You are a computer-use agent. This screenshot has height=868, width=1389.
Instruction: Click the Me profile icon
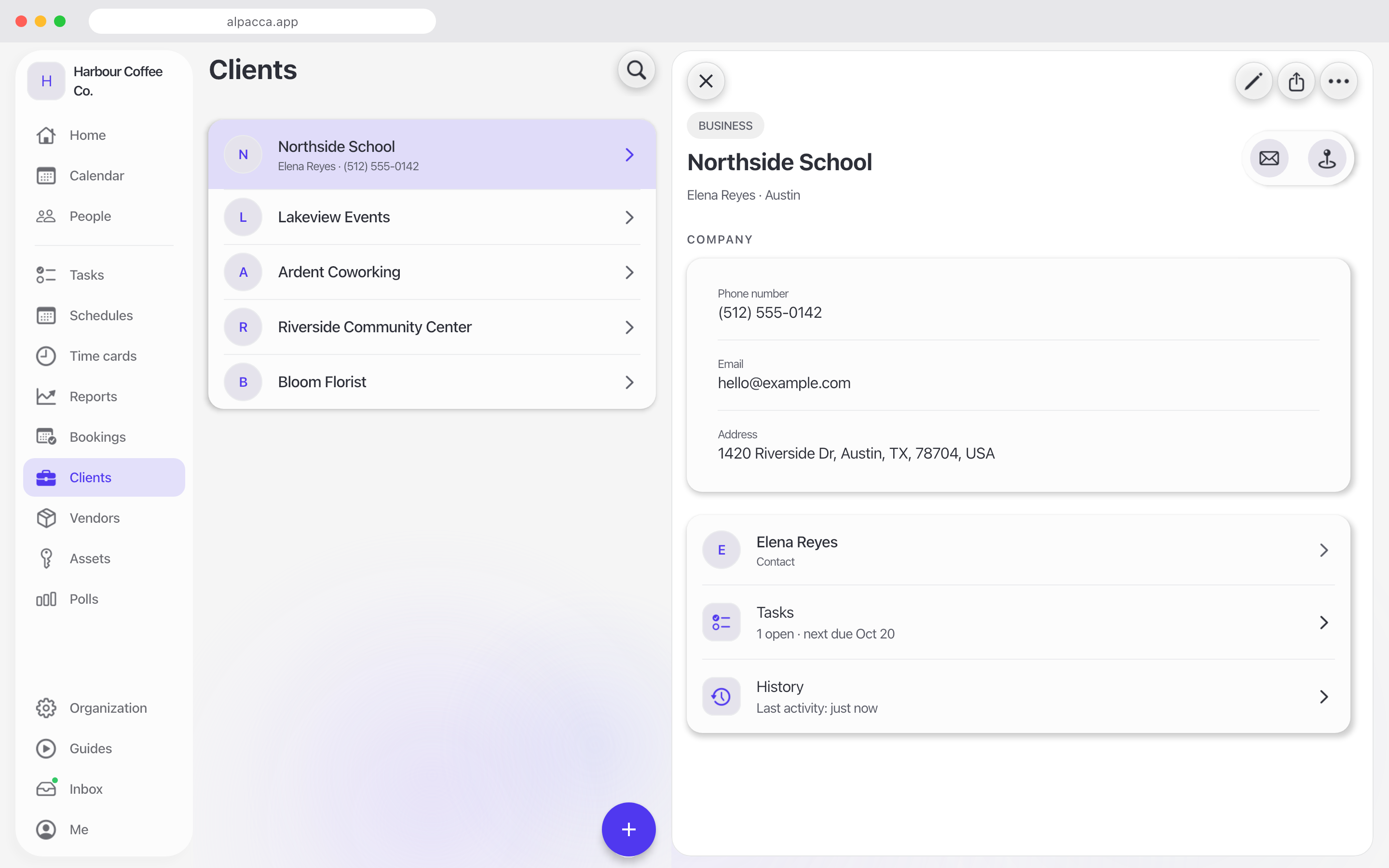tap(46, 829)
